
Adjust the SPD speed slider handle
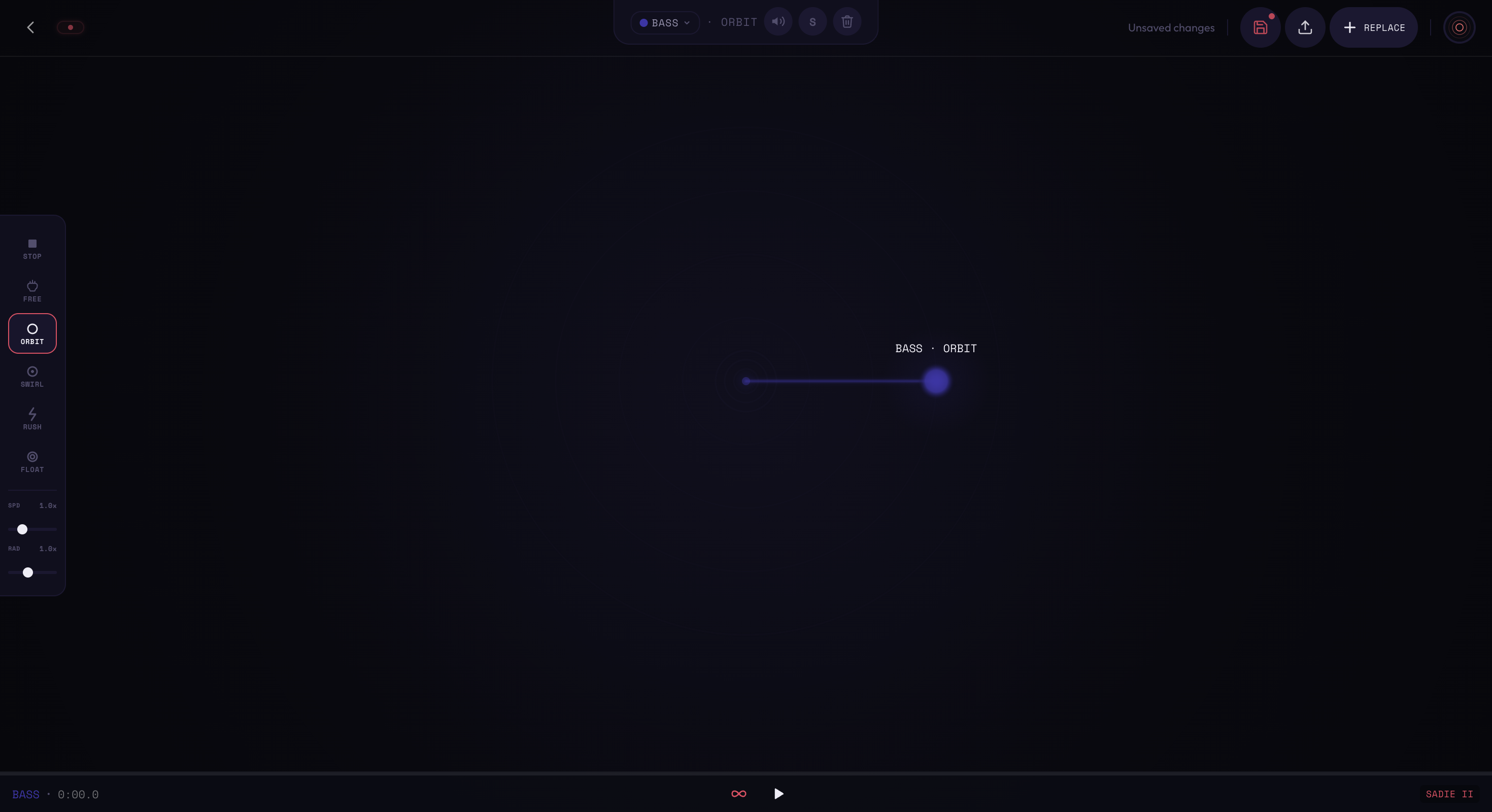(x=22, y=529)
